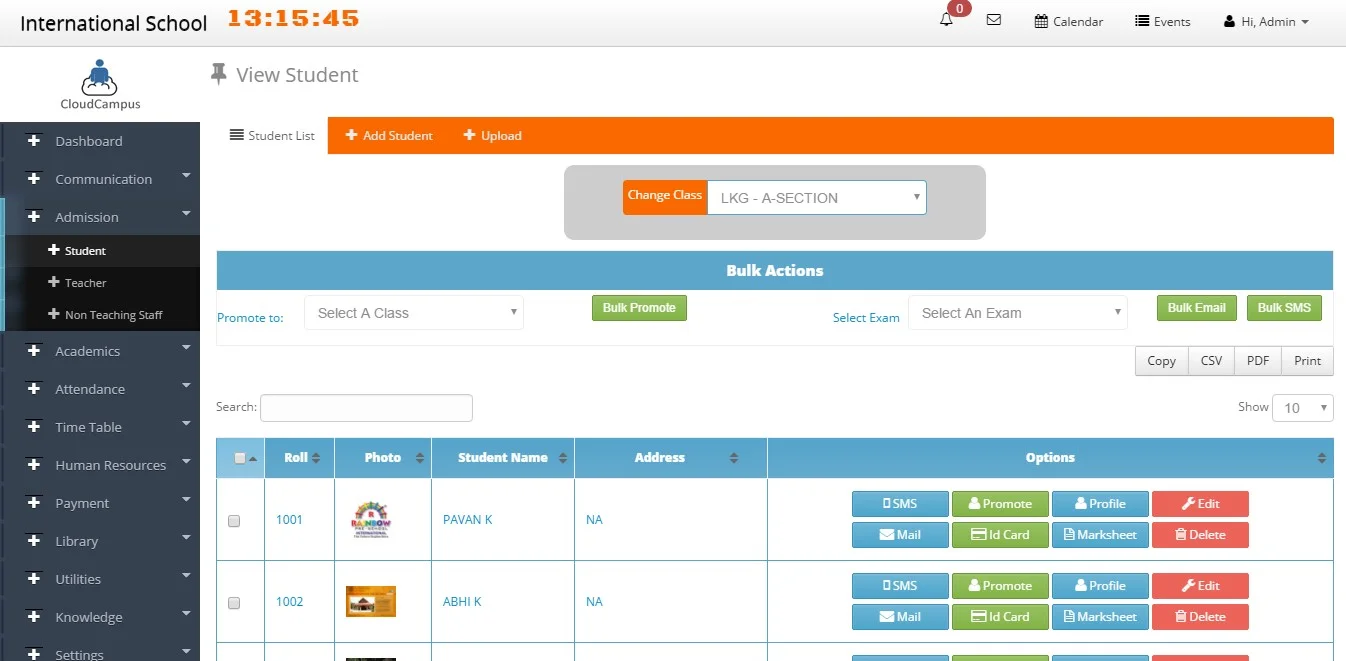Image resolution: width=1346 pixels, height=661 pixels.
Task: Open the Show entries count dropdown
Action: (1303, 407)
